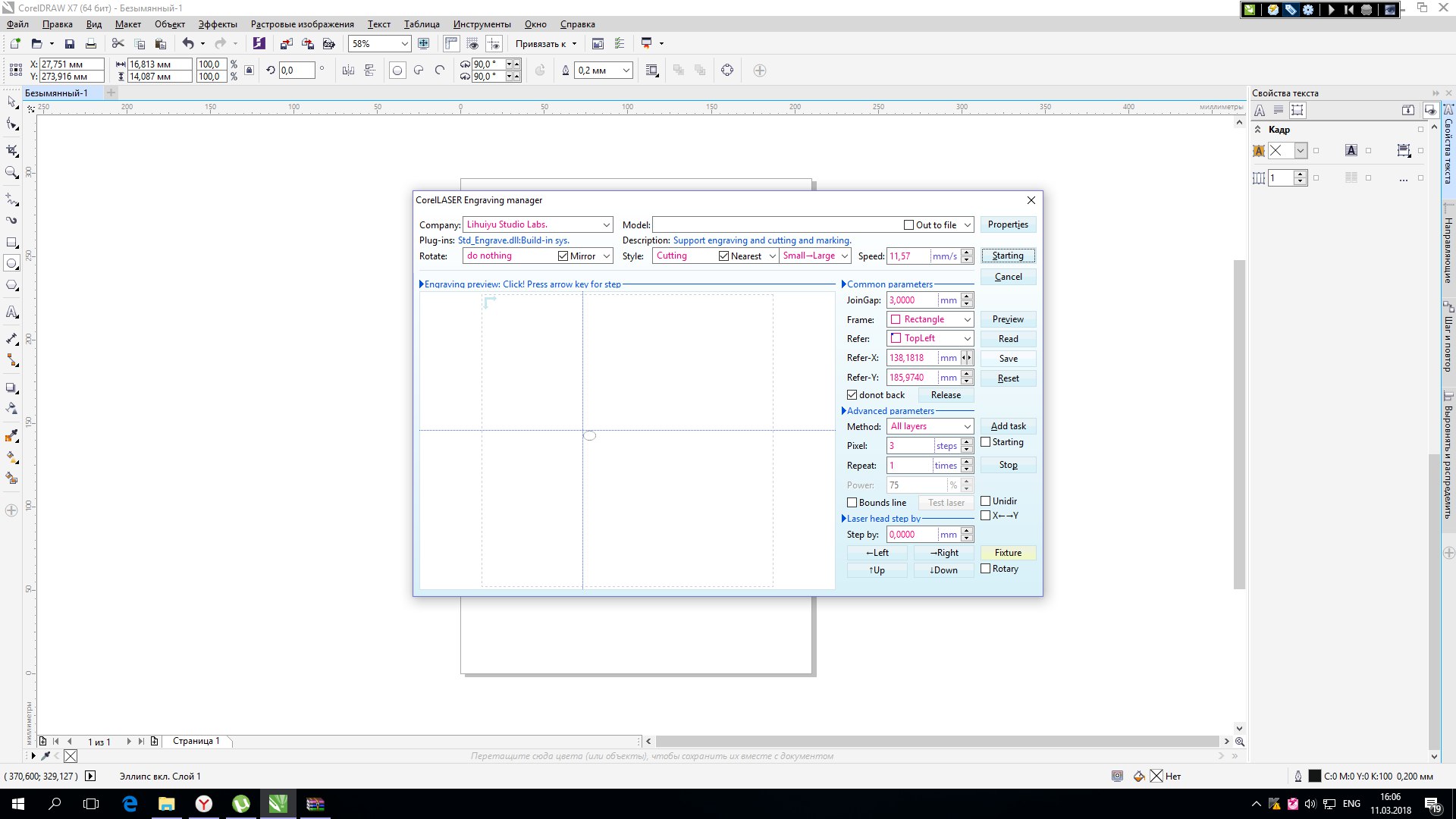Click the black outline color swatch in status bar
This screenshot has width=1456, height=819.
click(1314, 776)
